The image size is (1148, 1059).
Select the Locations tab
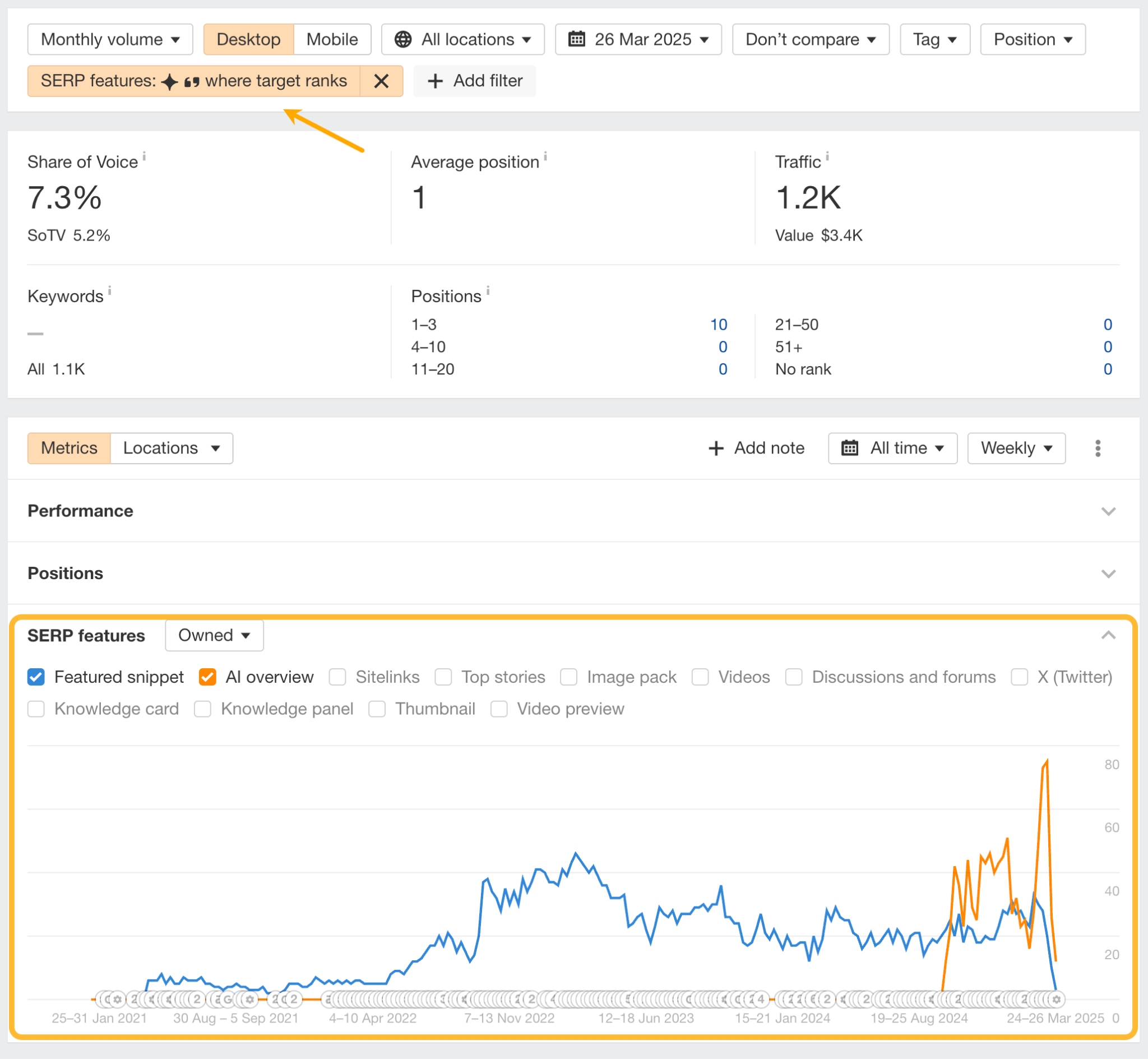click(161, 448)
